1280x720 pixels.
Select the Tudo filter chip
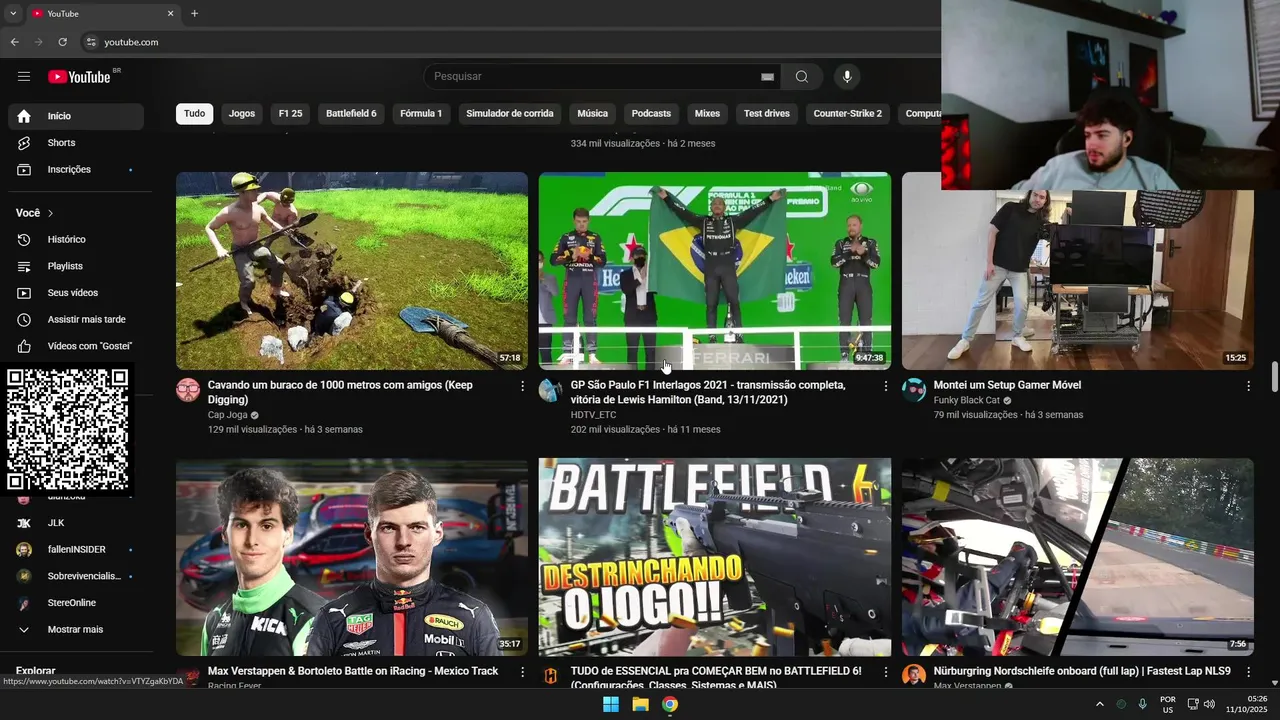click(195, 114)
